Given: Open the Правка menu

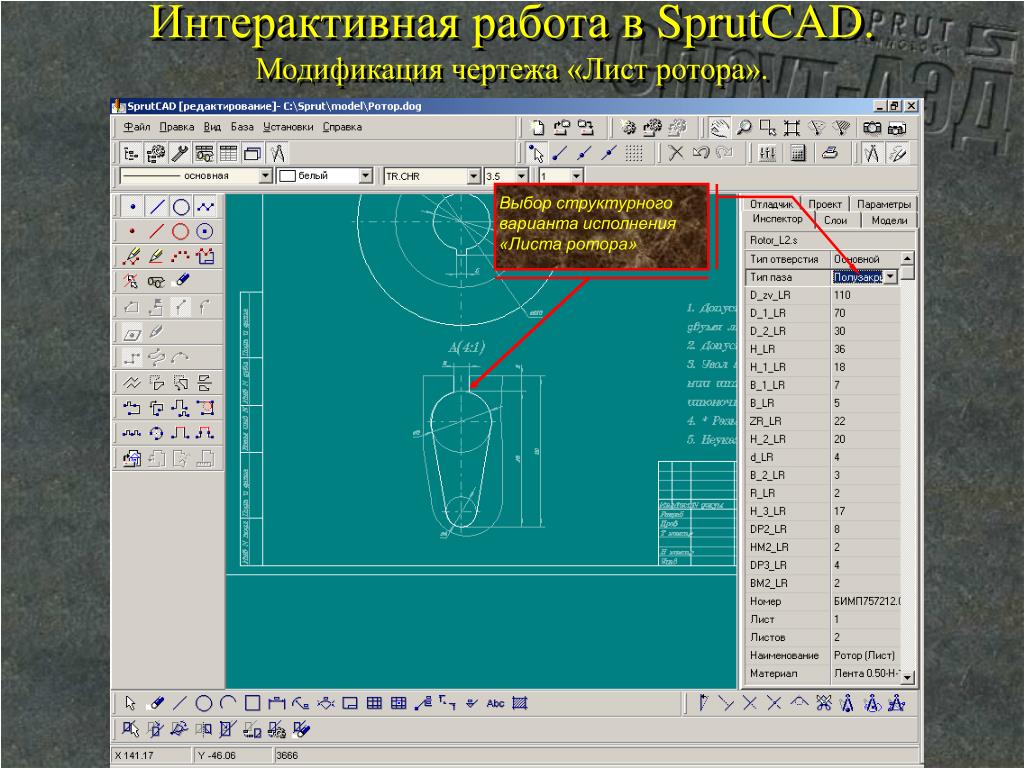Looking at the screenshot, I should (176, 127).
